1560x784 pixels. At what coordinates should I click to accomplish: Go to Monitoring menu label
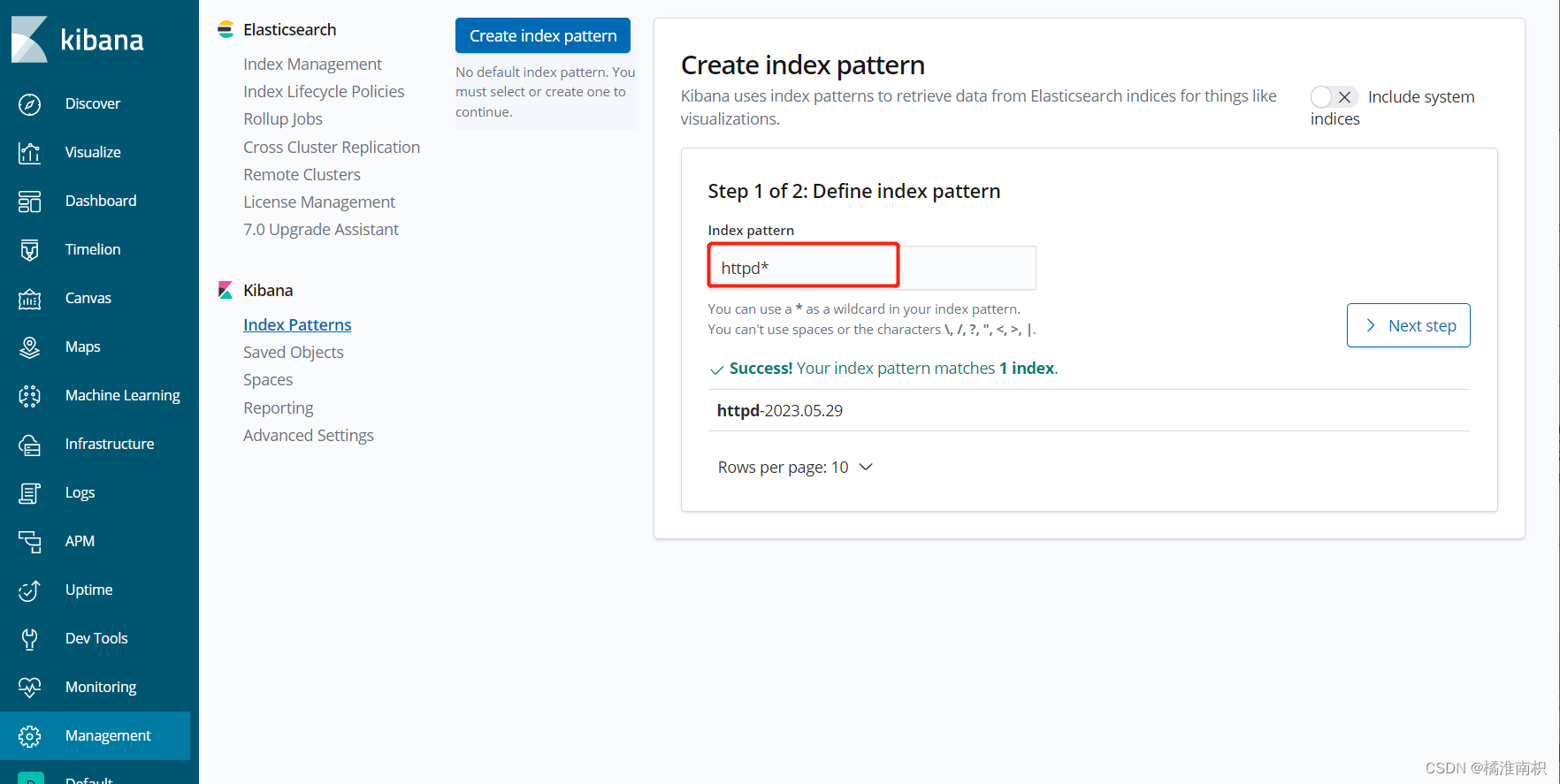[x=101, y=687]
